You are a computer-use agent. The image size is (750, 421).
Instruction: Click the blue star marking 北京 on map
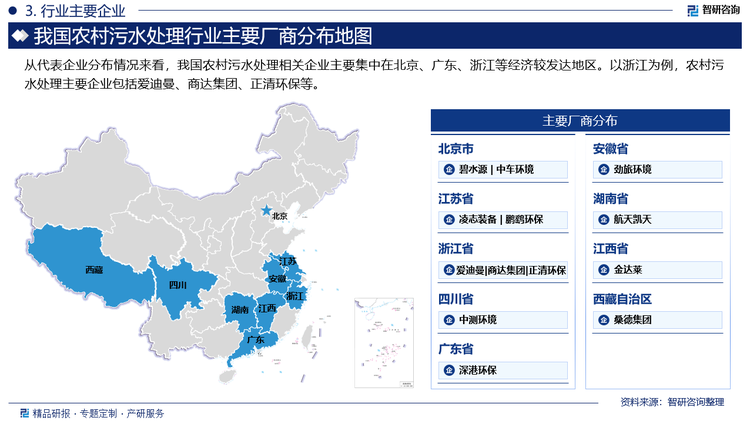tap(266, 210)
